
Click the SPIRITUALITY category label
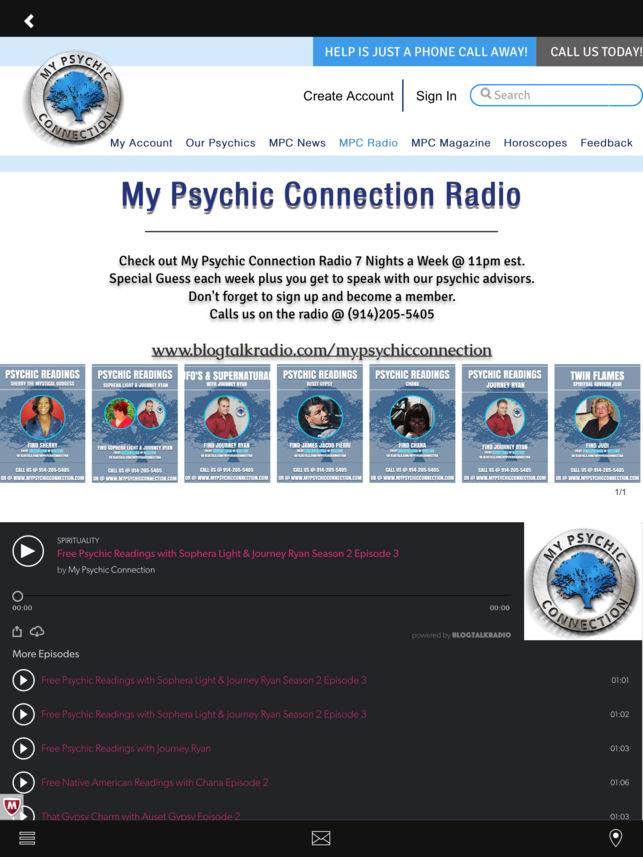pos(78,540)
